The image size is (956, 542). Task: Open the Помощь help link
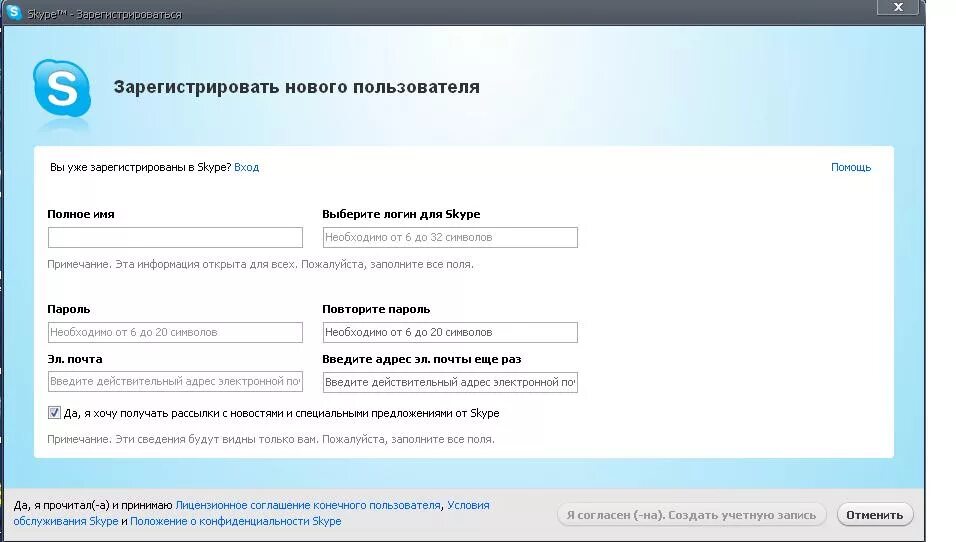851,167
